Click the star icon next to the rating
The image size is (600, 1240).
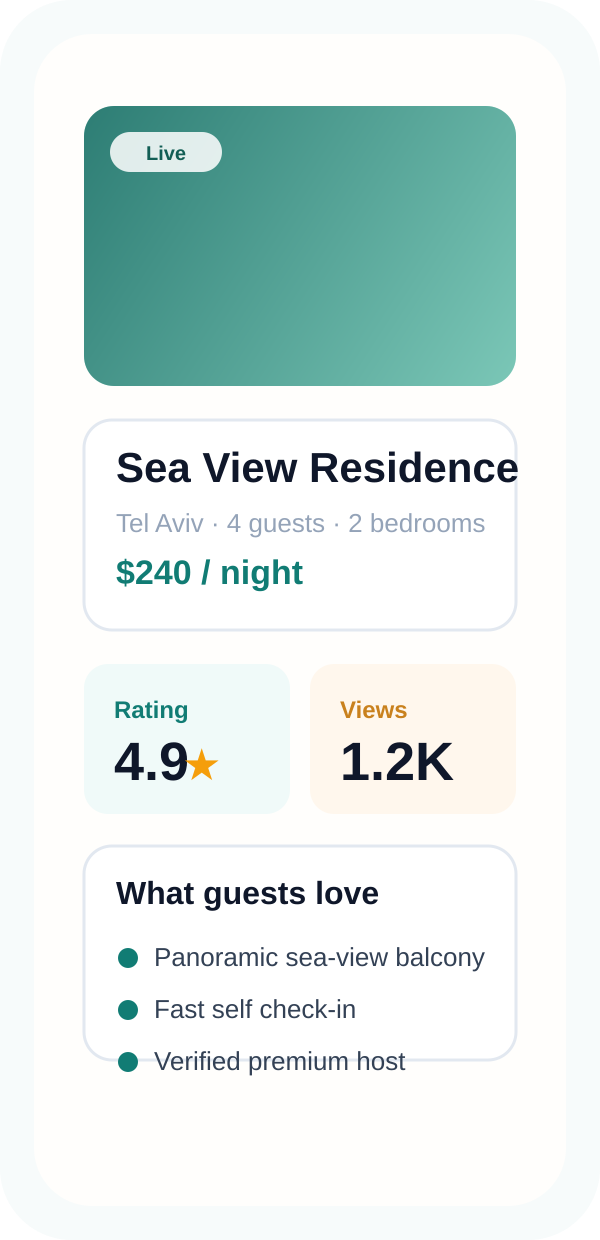(x=203, y=765)
